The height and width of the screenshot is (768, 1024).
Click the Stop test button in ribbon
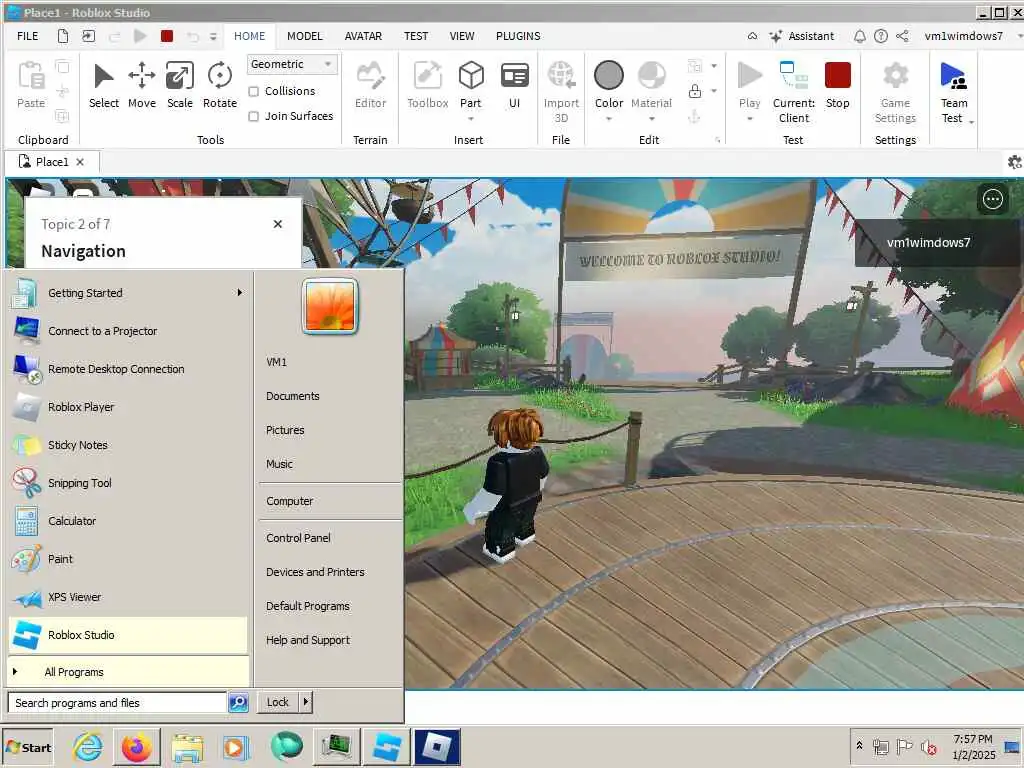click(837, 85)
